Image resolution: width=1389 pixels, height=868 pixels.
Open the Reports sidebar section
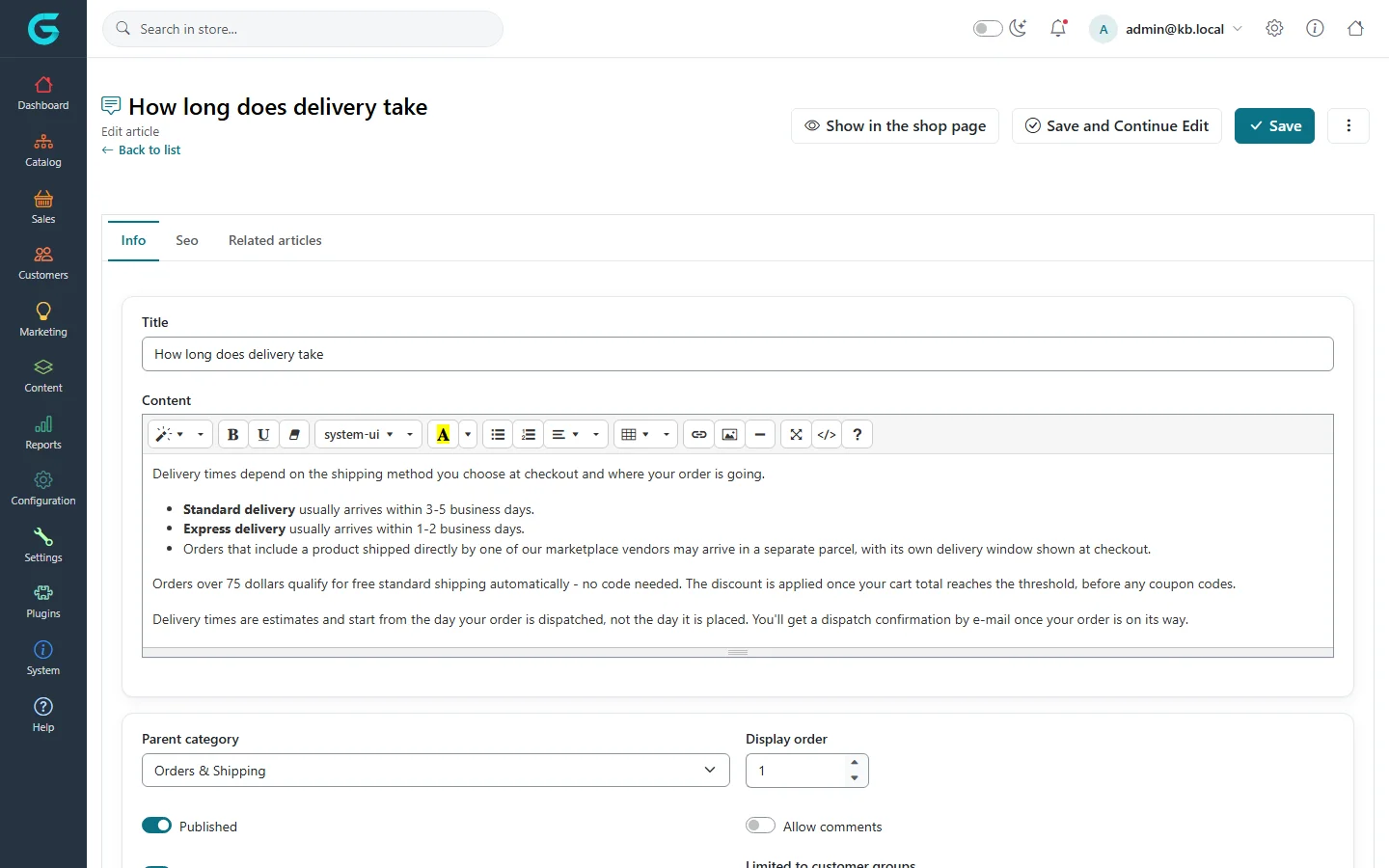43,433
